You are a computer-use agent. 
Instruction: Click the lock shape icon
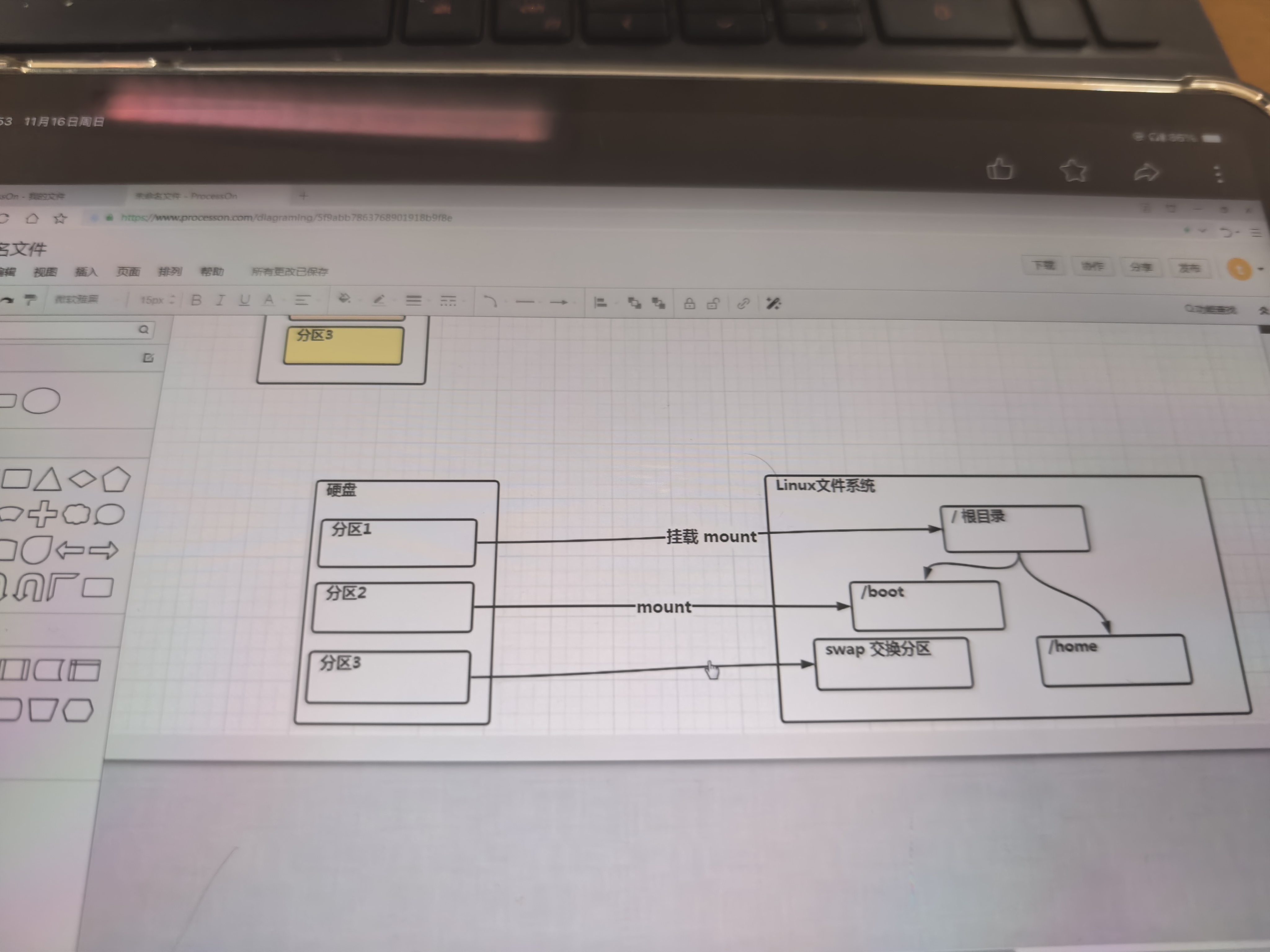click(x=689, y=304)
